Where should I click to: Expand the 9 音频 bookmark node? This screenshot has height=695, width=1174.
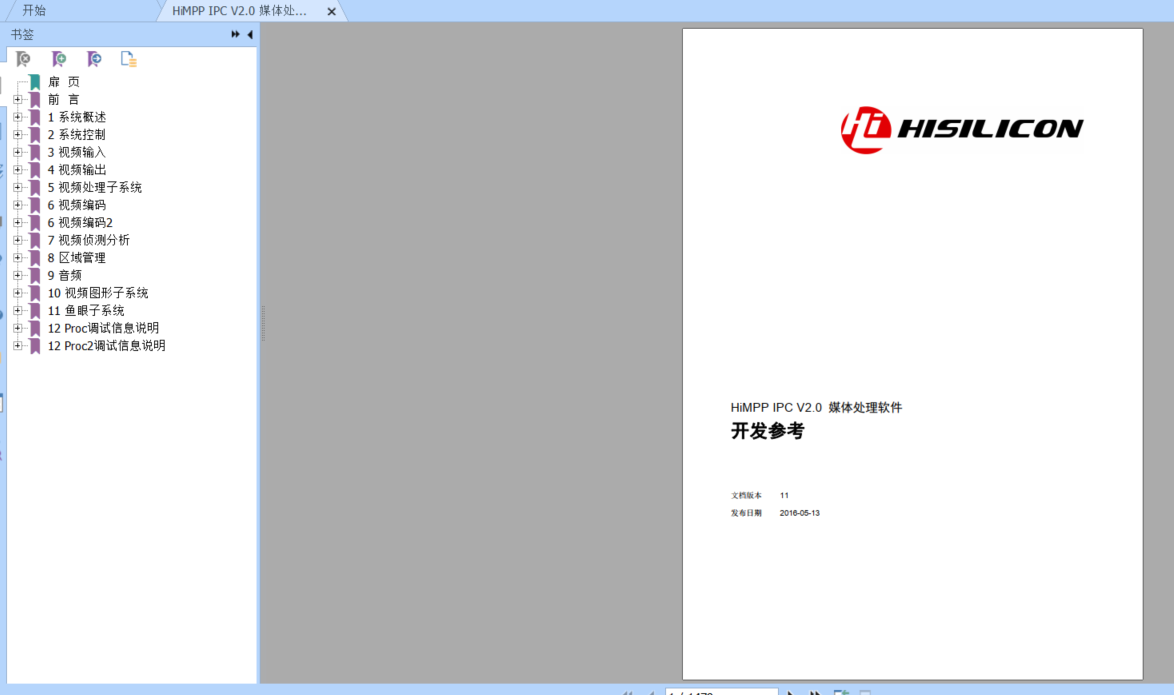[x=18, y=275]
